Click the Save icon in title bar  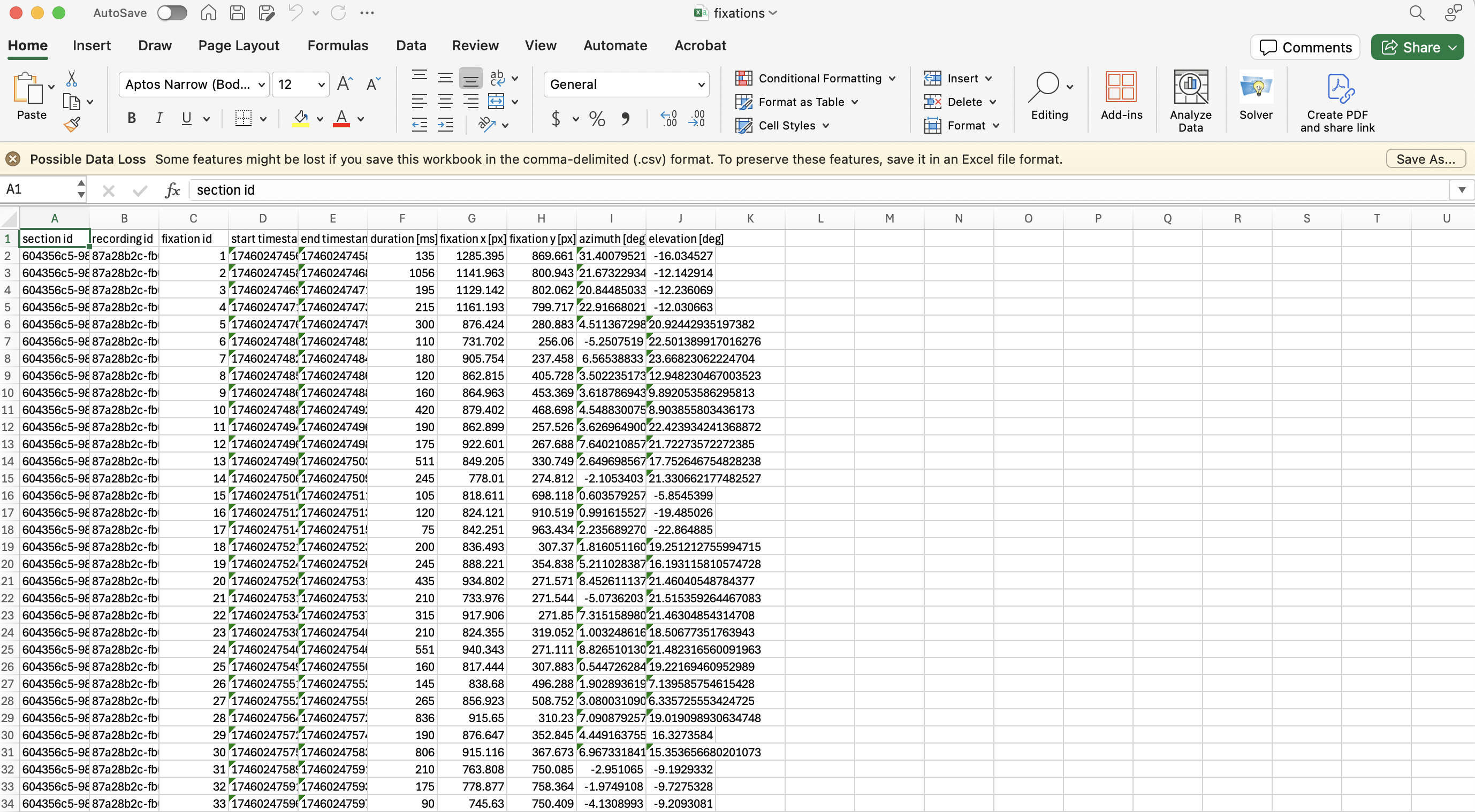pos(238,13)
